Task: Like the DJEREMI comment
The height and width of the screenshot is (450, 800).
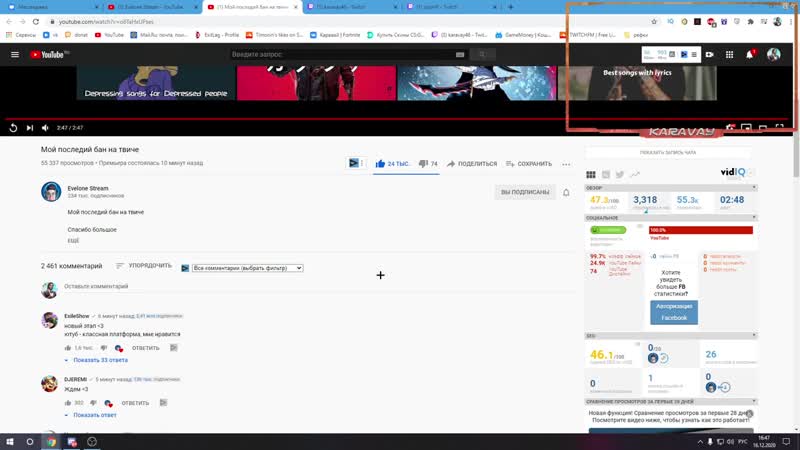Action: click(68, 403)
